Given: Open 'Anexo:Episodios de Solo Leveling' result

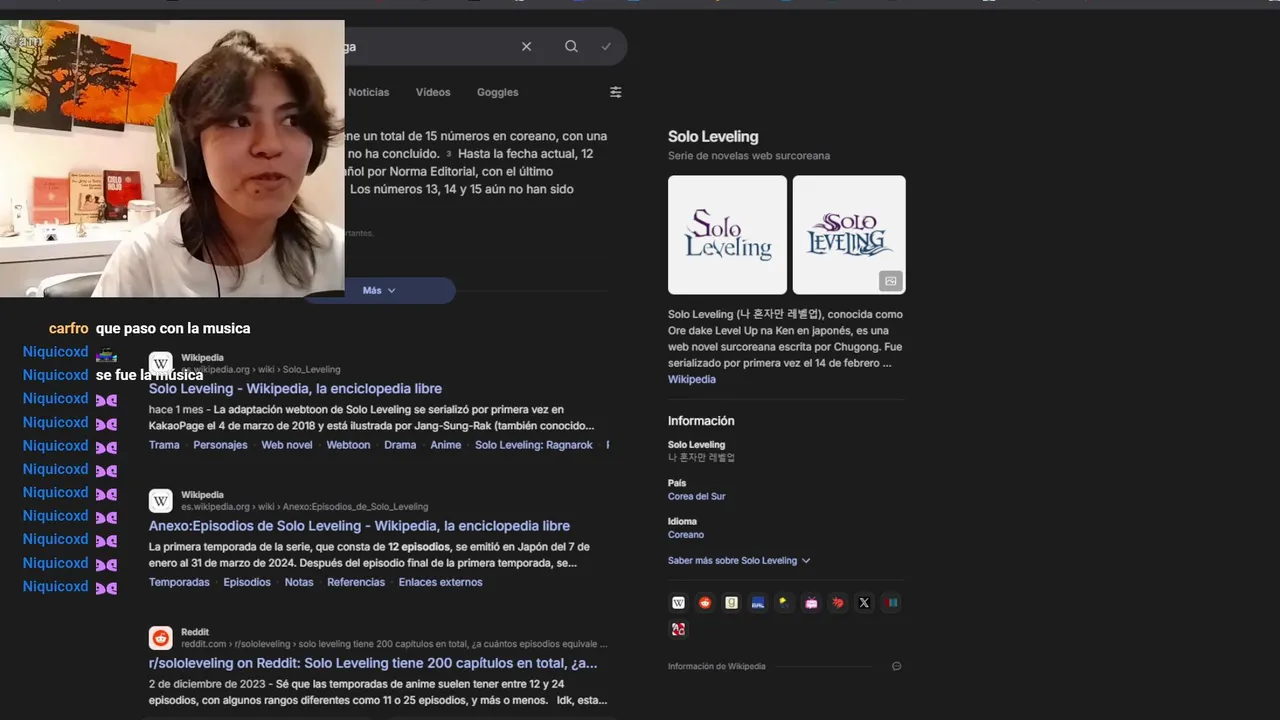Looking at the screenshot, I should point(359,526).
